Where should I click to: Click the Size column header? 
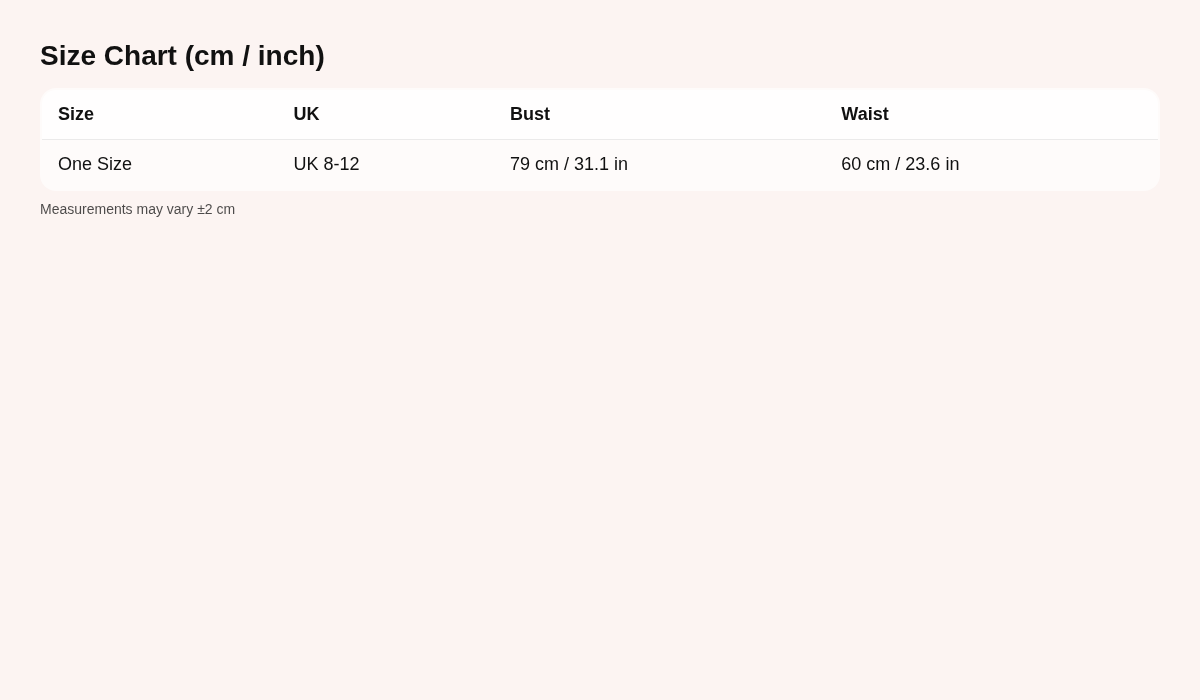(76, 114)
